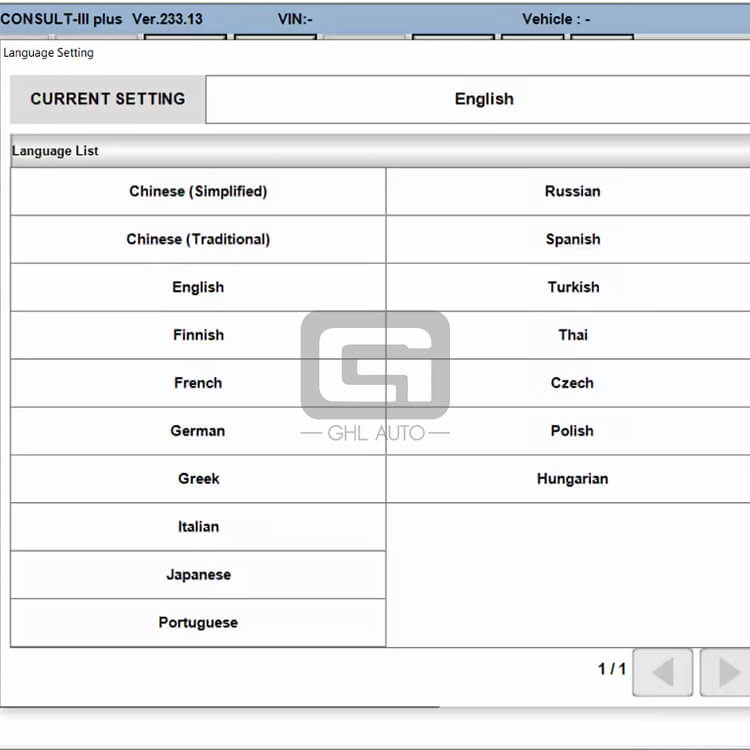Select Greek language

(198, 479)
